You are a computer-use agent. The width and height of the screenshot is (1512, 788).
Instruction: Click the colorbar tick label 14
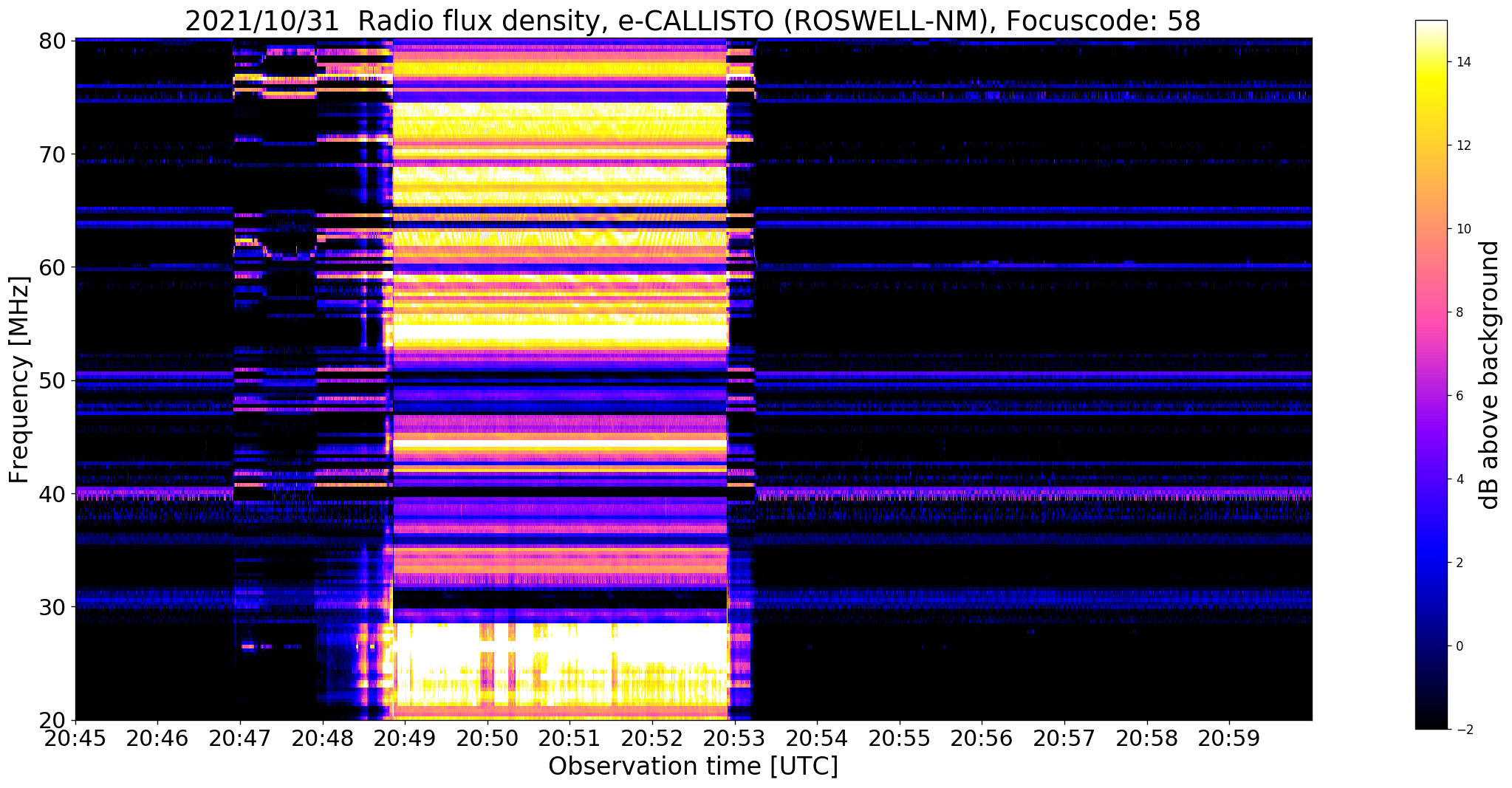(x=1463, y=62)
